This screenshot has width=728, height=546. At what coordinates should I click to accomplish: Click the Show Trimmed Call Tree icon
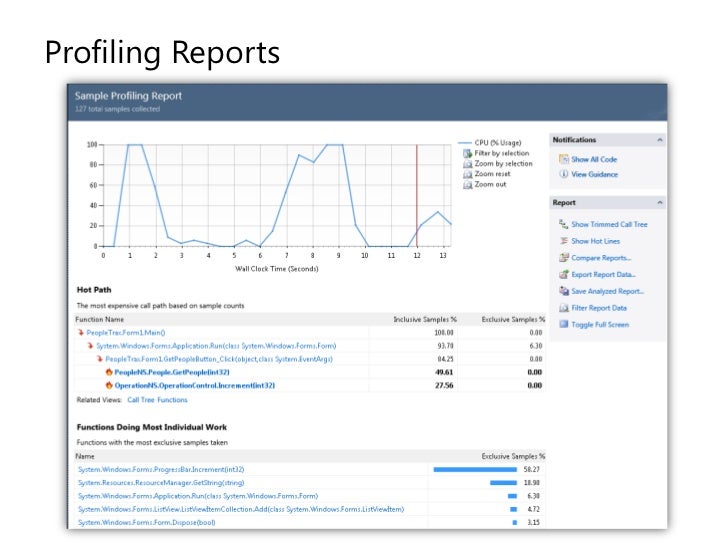coord(563,225)
